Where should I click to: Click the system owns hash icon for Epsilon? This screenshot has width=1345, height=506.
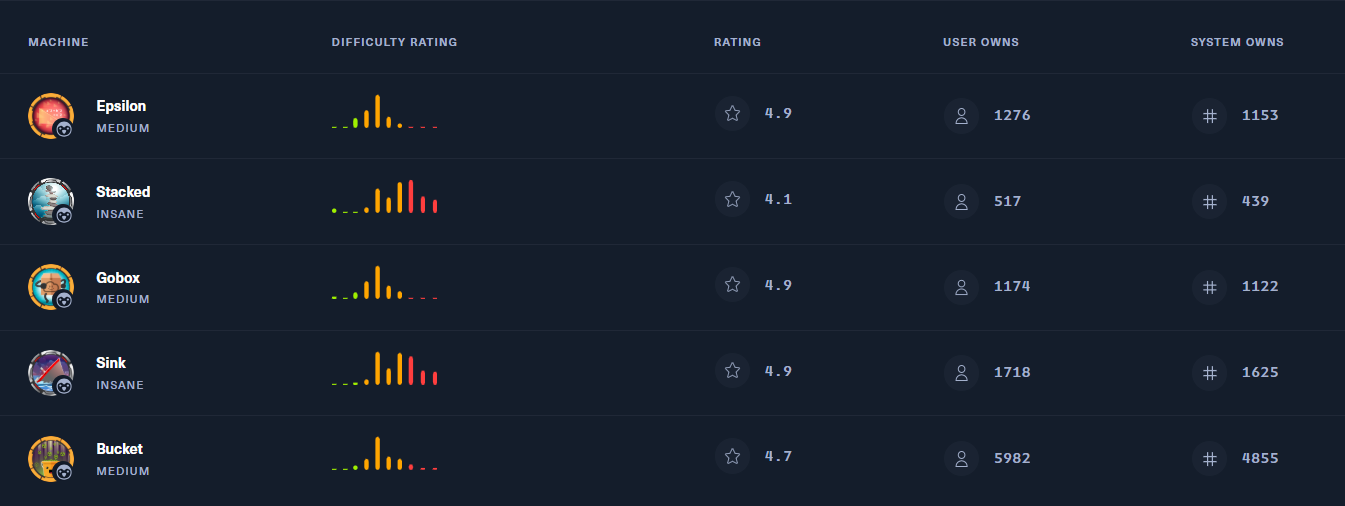(x=1209, y=115)
